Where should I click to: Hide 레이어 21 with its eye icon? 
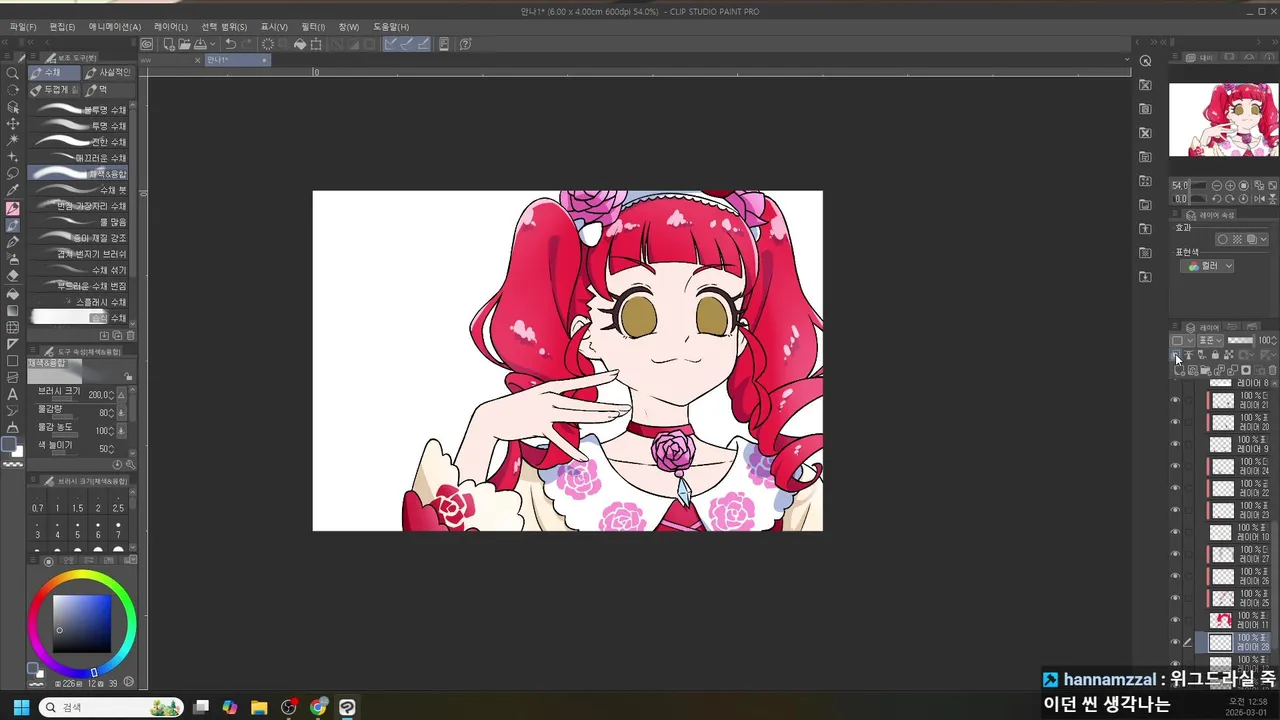click(x=1175, y=400)
